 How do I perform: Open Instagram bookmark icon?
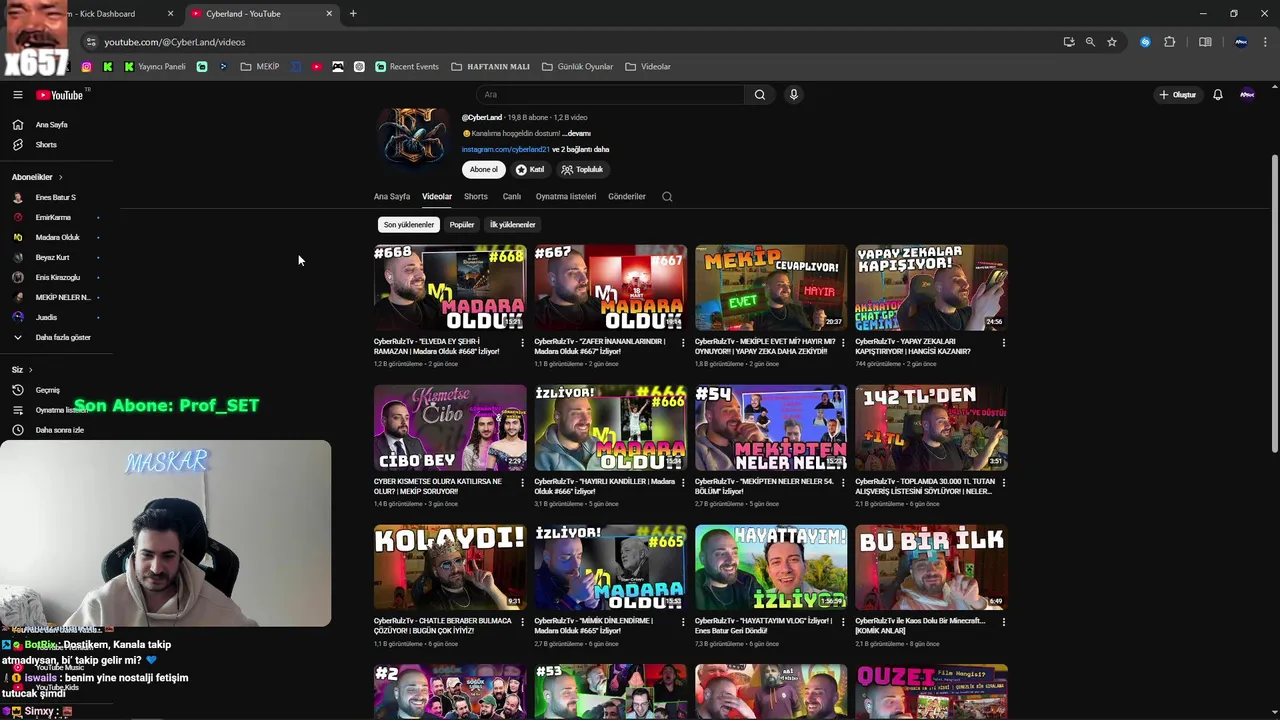tap(86, 67)
